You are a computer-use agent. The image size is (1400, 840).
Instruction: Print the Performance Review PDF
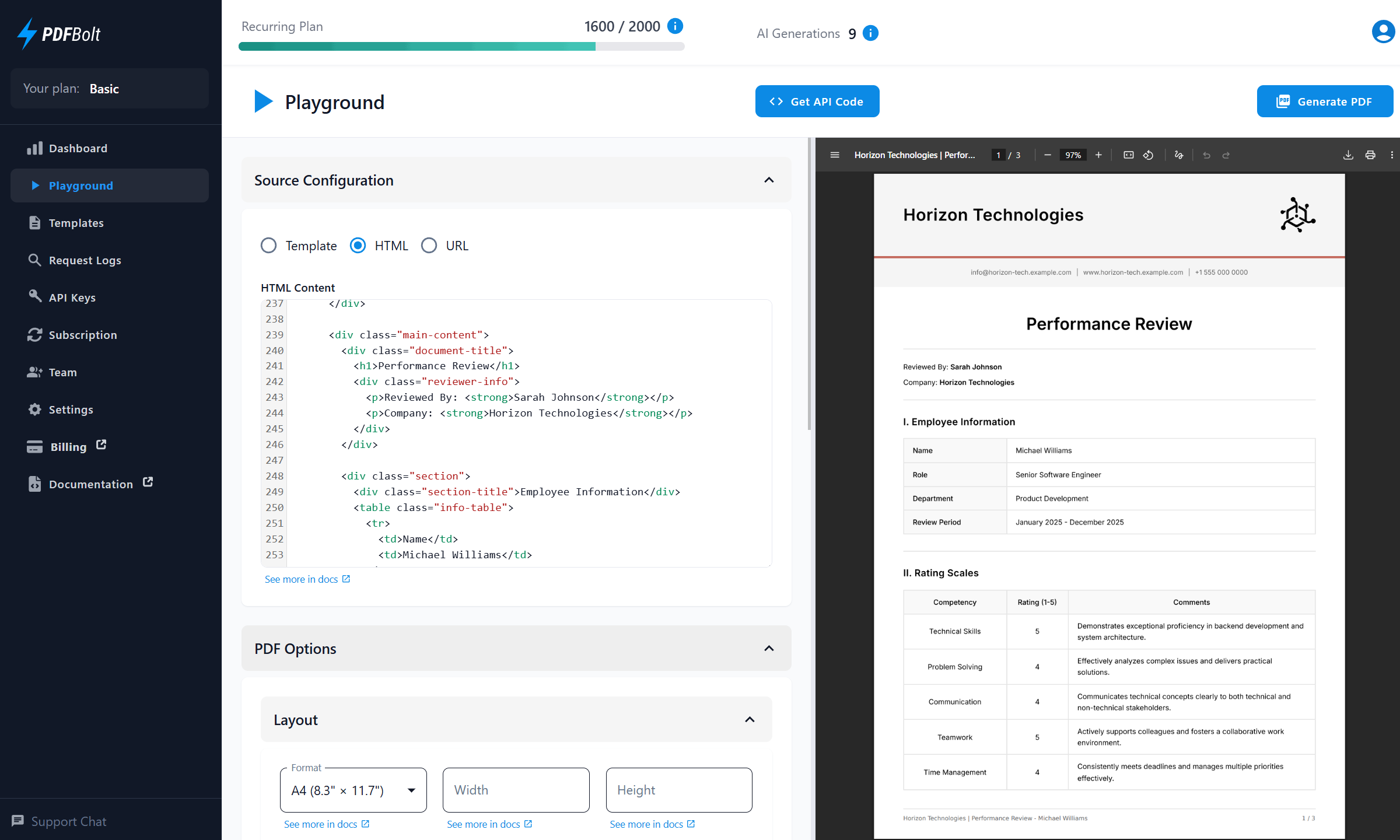[1370, 155]
